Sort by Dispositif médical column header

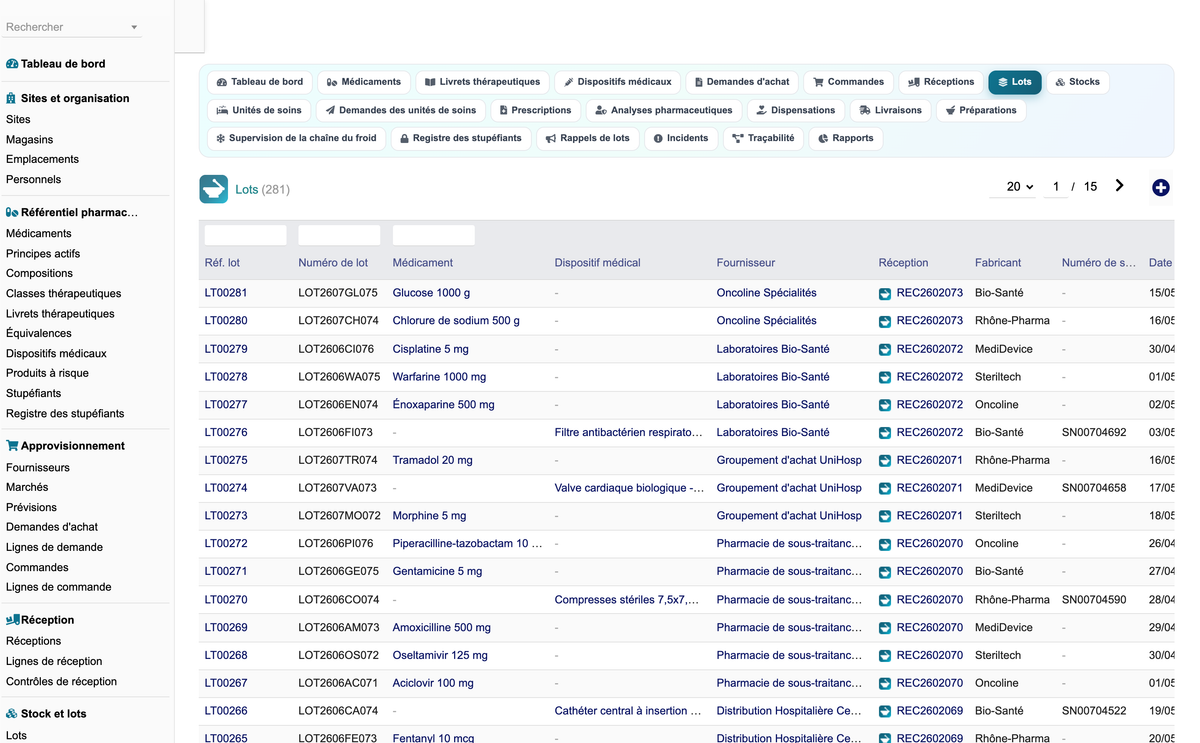598,263
